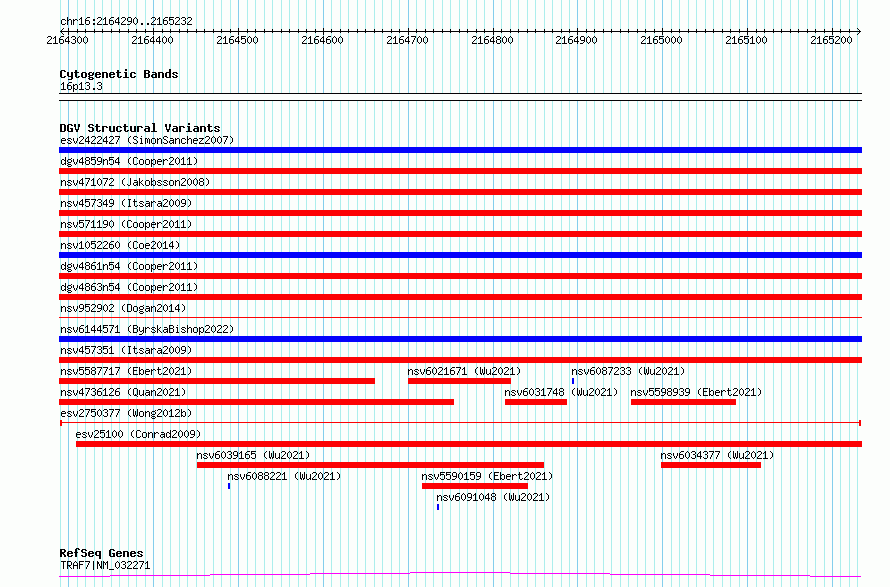Click red bar under nsv5587717 (Ebert2021)
890x587 pixels.
(x=217, y=381)
